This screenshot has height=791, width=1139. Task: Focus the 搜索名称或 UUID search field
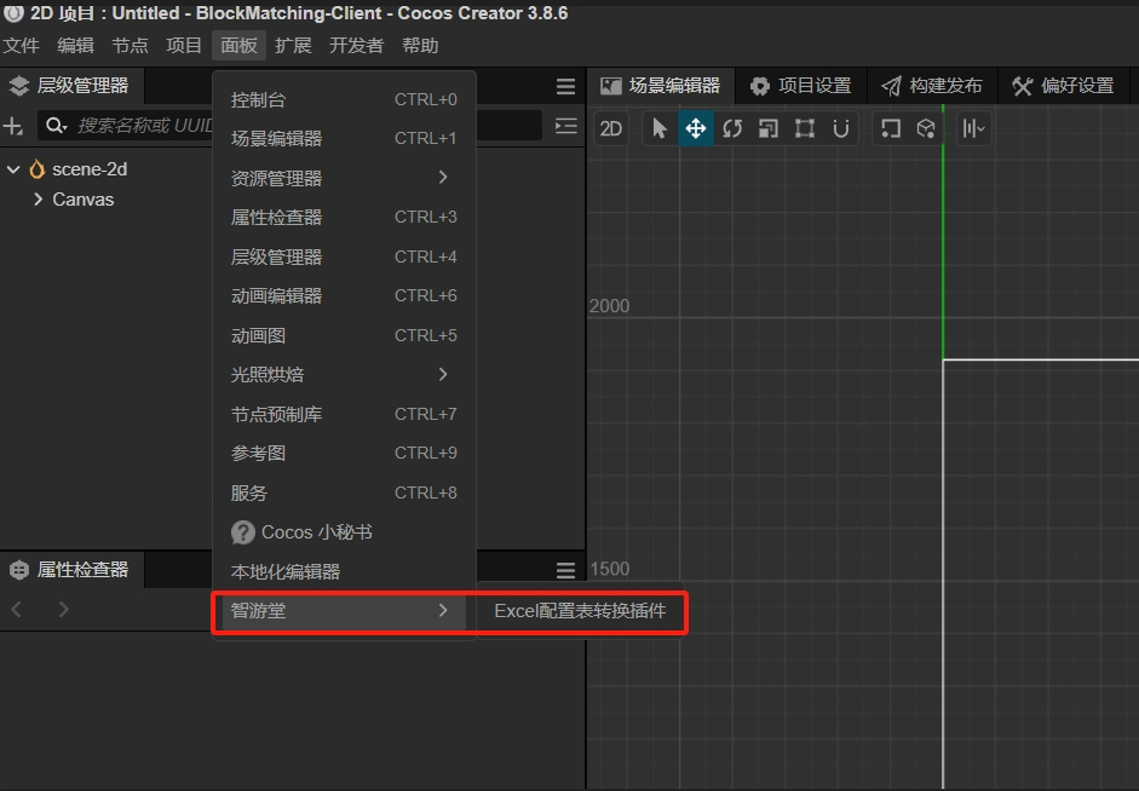pyautogui.click(x=291, y=126)
